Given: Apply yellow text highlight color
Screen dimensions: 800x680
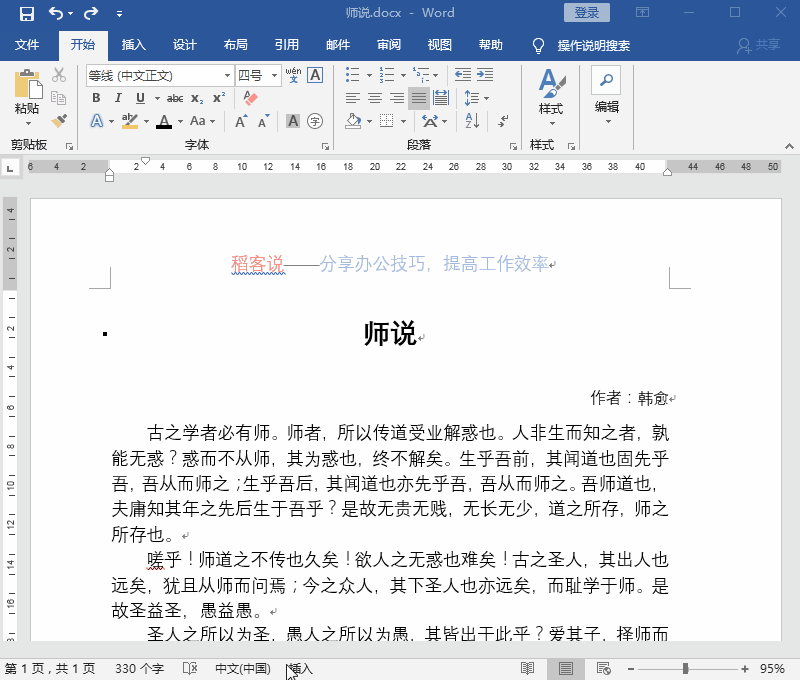Looking at the screenshot, I should click(130, 121).
